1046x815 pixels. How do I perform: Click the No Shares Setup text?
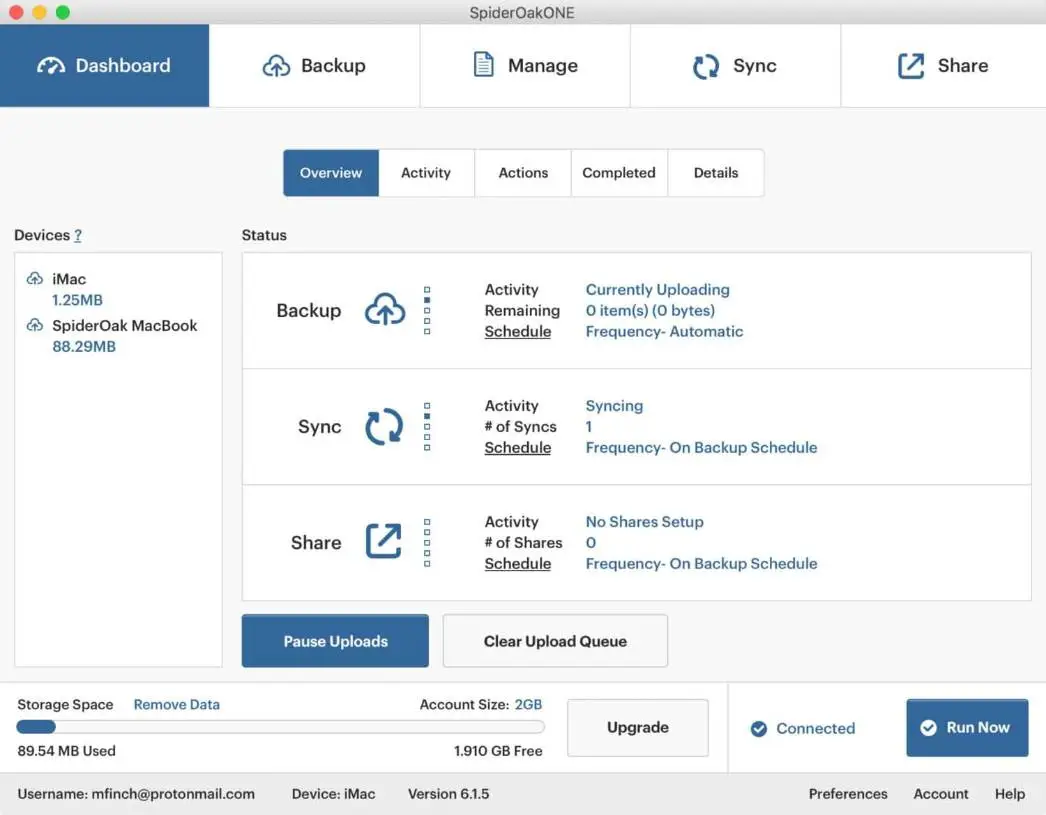click(x=644, y=522)
